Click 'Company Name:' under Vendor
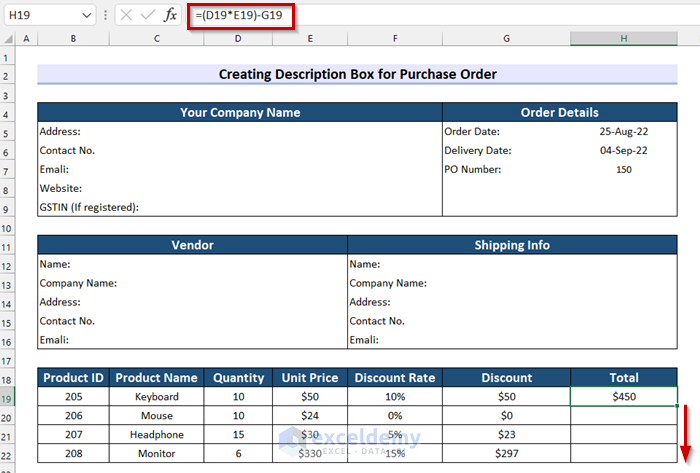The image size is (700, 473). click(78, 283)
